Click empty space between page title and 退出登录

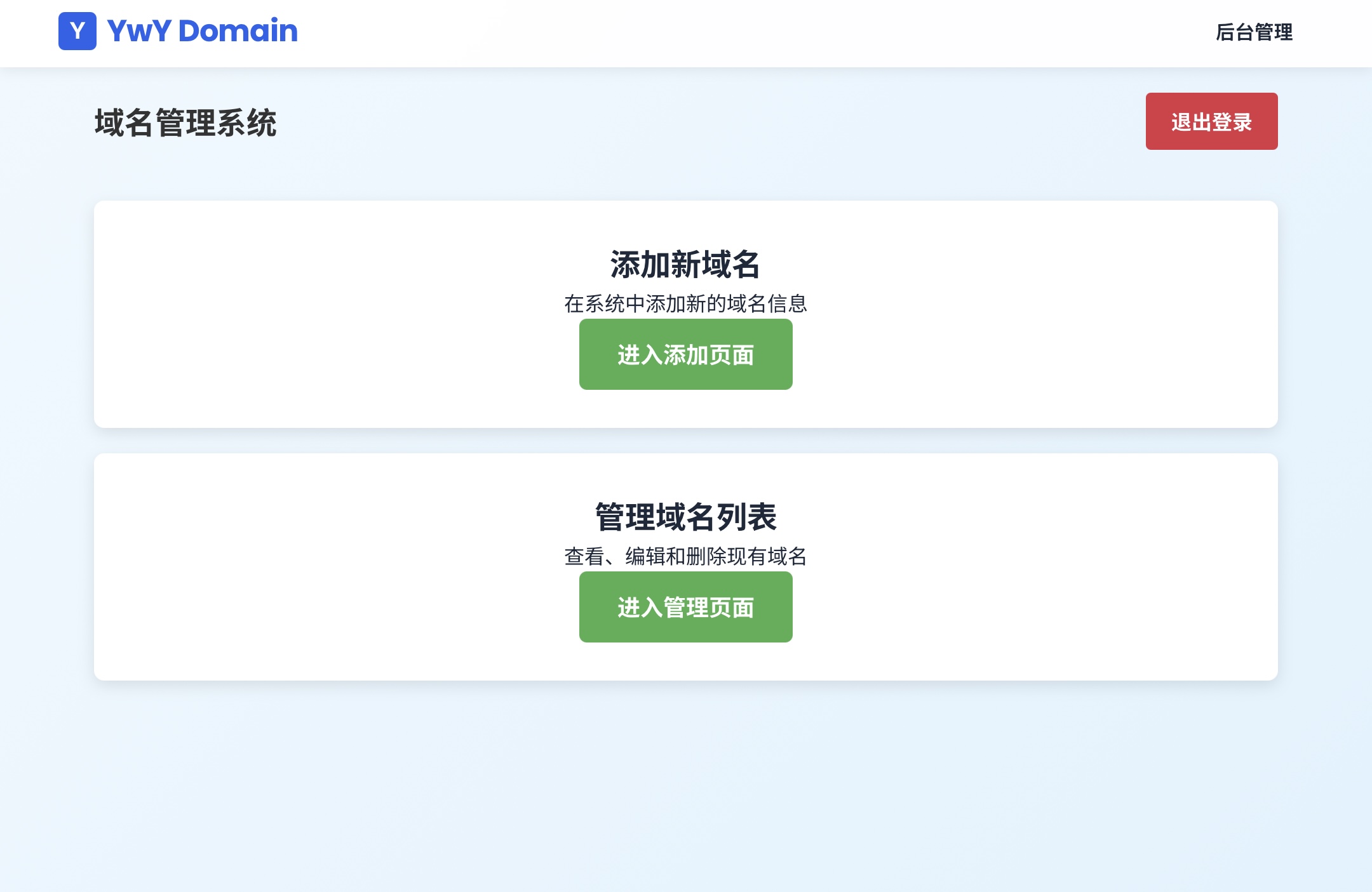699,122
